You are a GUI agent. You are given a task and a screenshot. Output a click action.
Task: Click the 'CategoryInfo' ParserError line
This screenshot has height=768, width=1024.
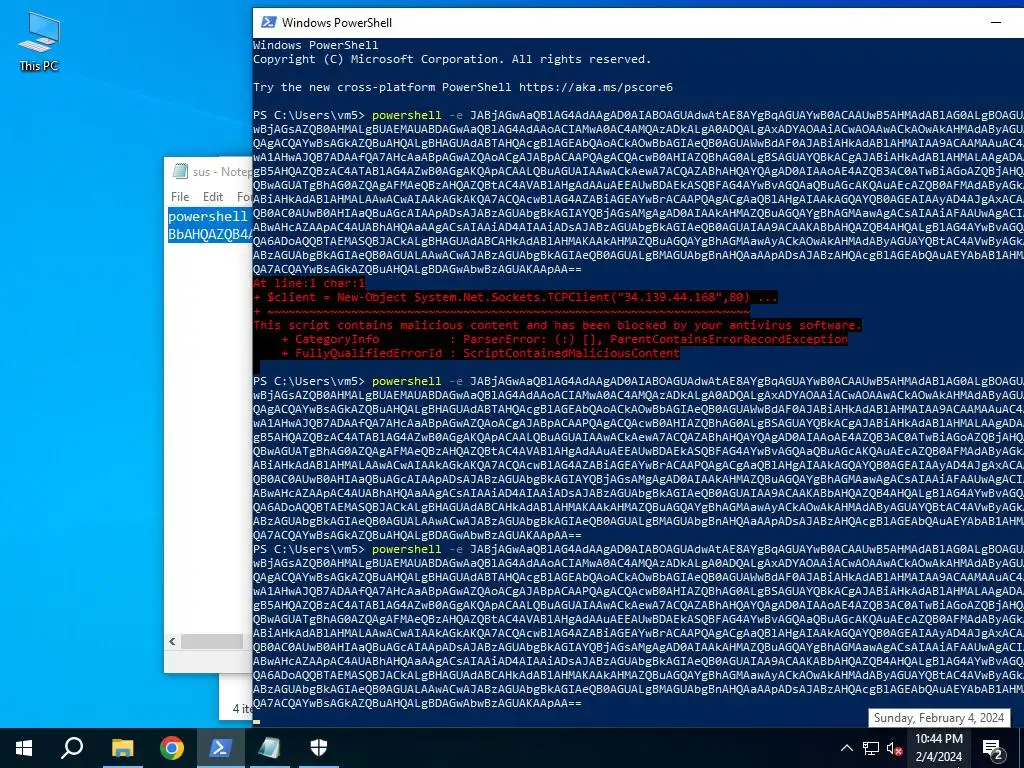(x=565, y=339)
